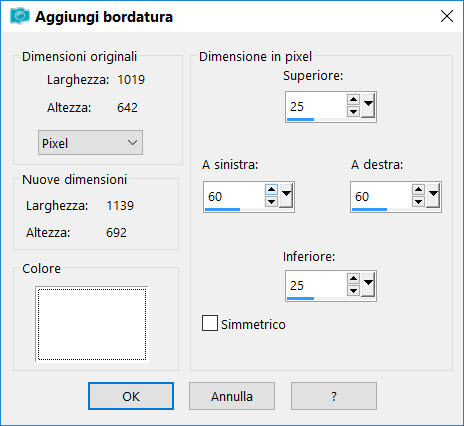The image size is (464, 426).
Task: Increase the Superiore value with up arrow
Action: [x=353, y=100]
